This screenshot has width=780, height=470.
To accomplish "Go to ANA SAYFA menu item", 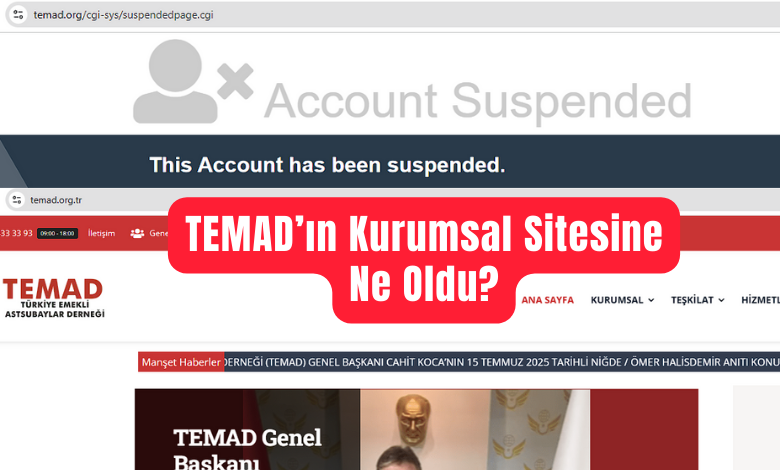I will [x=548, y=300].
